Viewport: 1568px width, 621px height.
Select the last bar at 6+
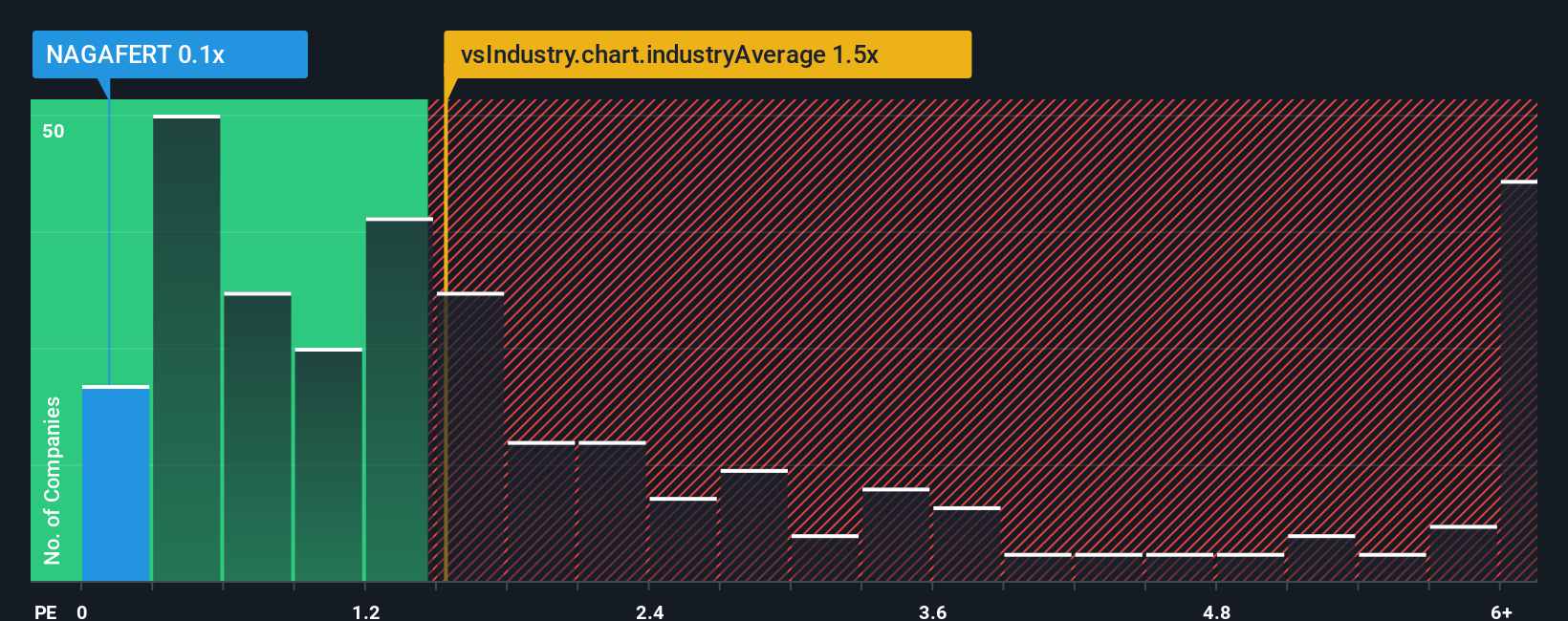pos(1519,380)
